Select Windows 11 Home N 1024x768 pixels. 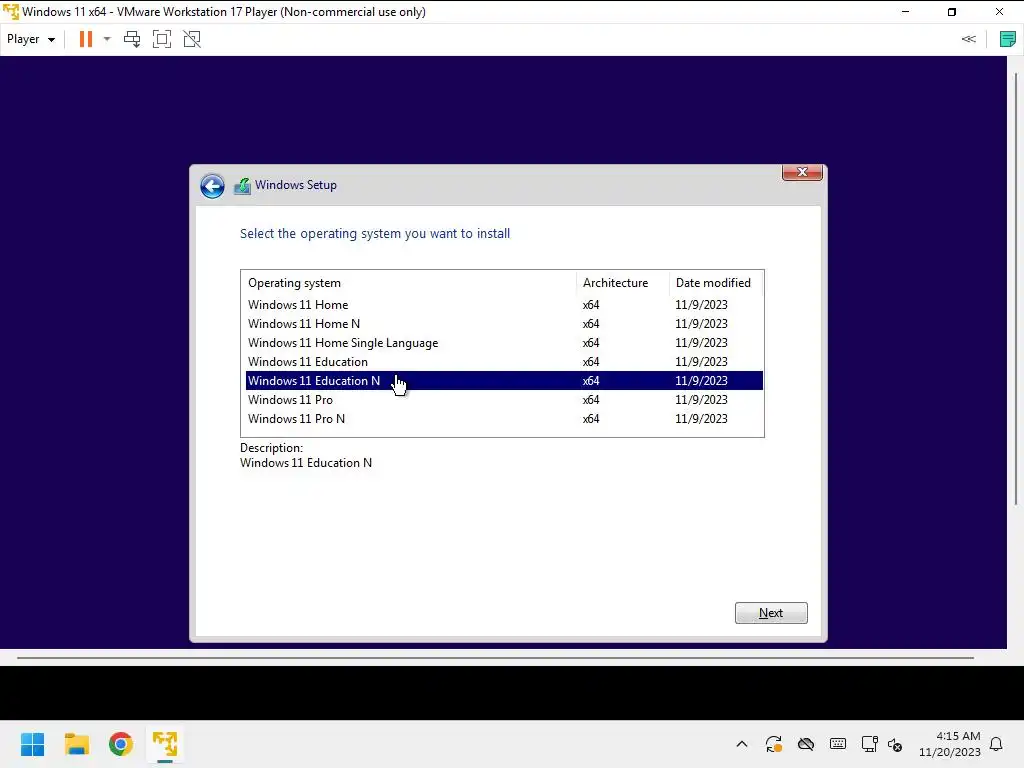(x=504, y=324)
